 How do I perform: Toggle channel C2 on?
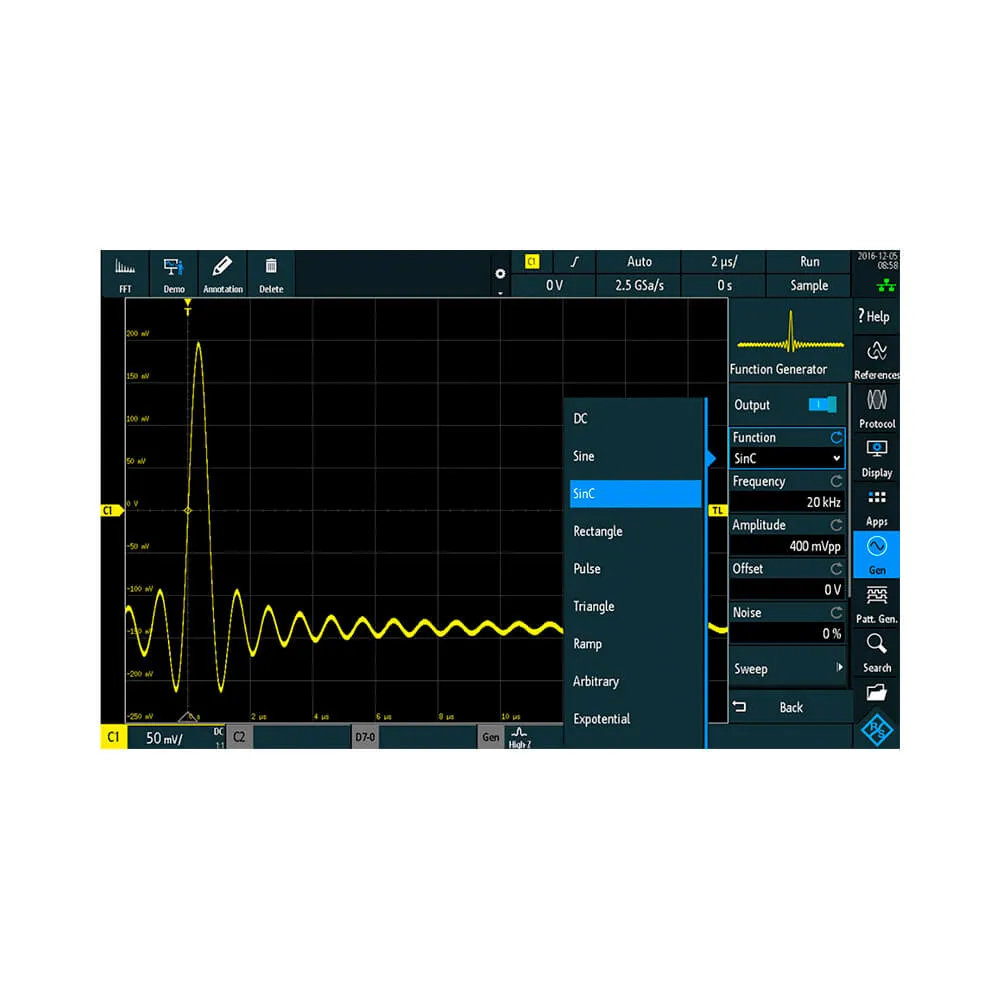[239, 737]
